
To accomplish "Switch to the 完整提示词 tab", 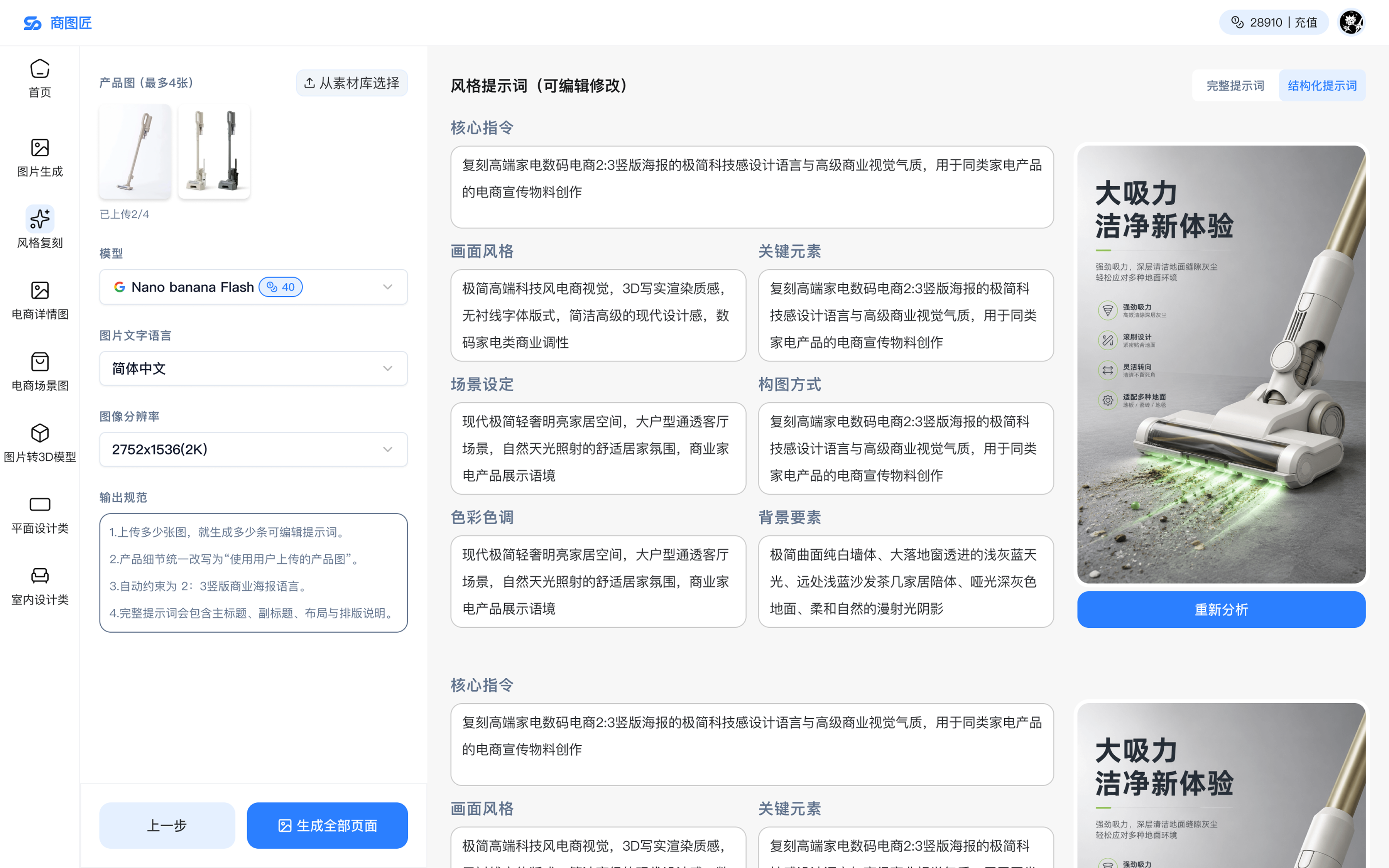I will tap(1235, 86).
